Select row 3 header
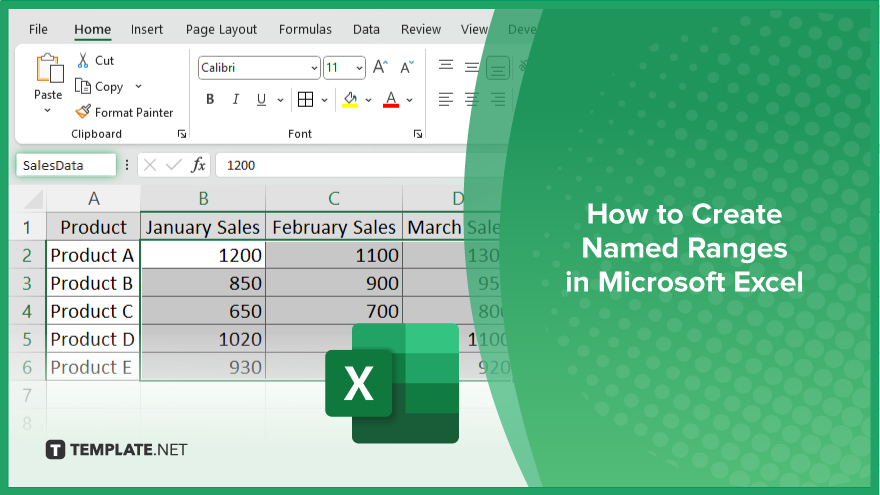This screenshot has height=495, width=880. click(x=27, y=283)
